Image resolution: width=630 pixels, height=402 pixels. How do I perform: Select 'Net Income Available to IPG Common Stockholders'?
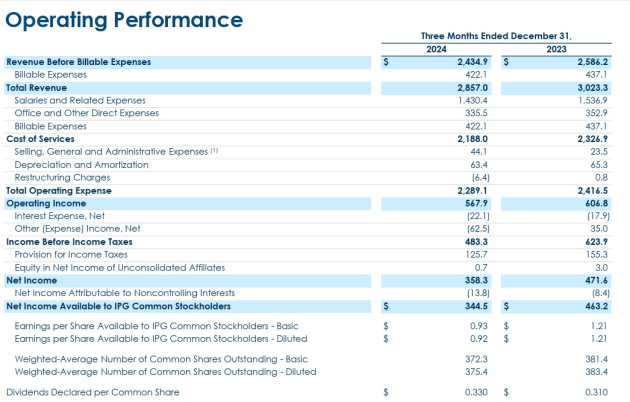click(119, 306)
